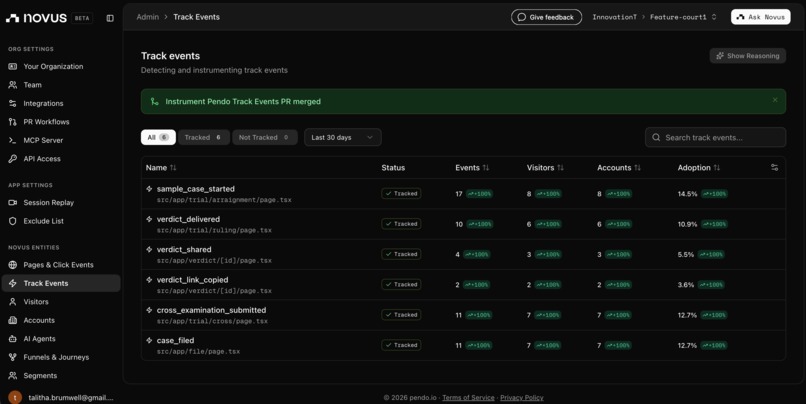Click Funnels & Journeys icon
The image size is (806, 404).
pyautogui.click(x=13, y=357)
